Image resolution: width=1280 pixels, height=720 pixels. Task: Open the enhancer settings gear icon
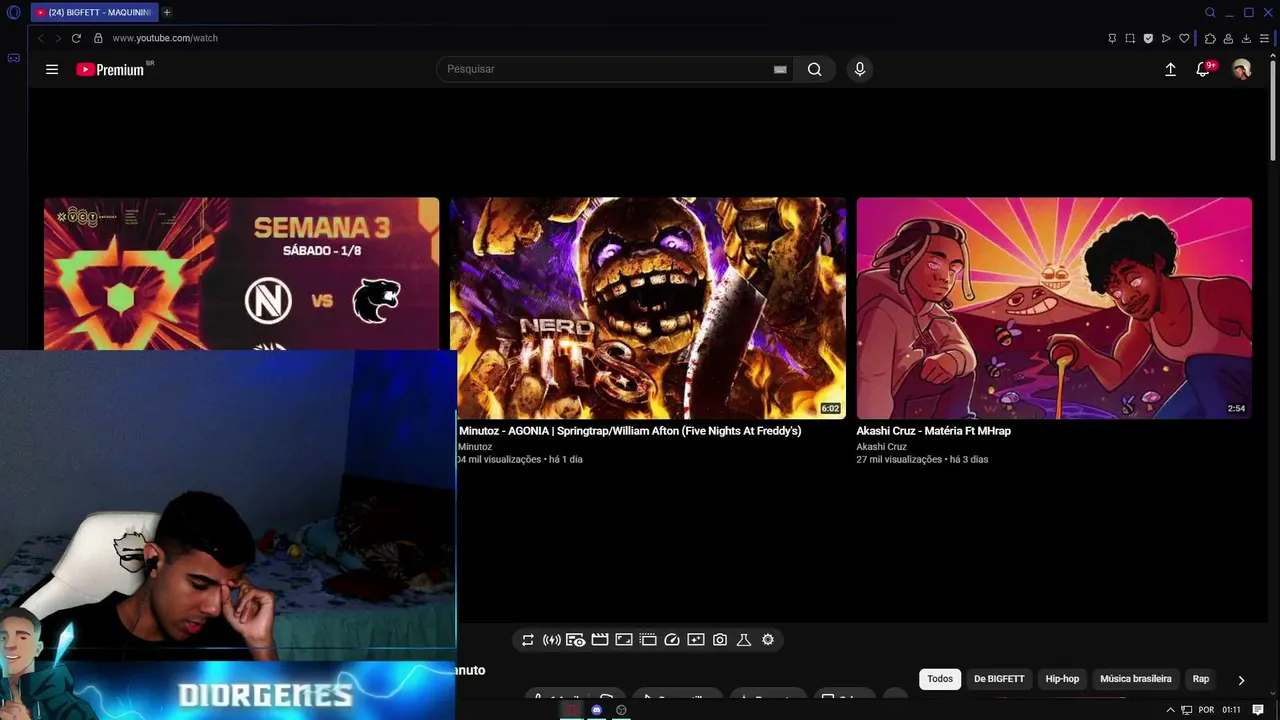[768, 640]
